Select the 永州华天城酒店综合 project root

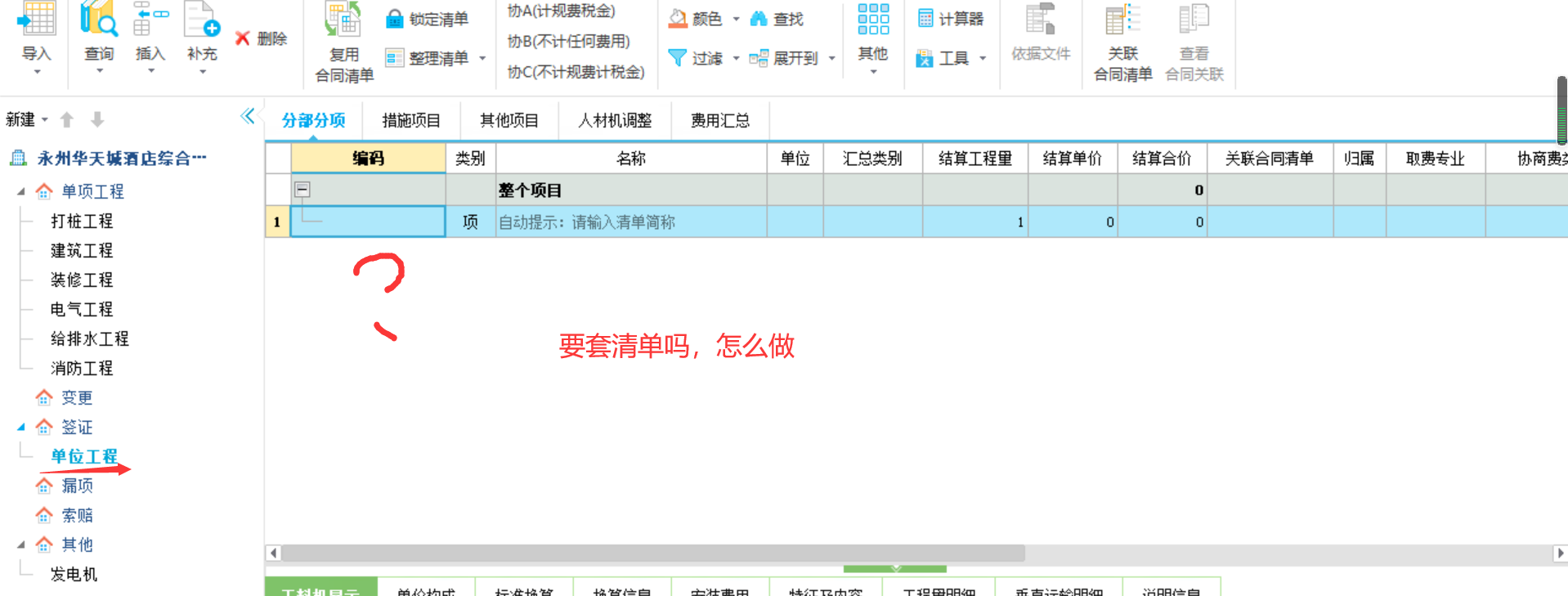(x=121, y=159)
